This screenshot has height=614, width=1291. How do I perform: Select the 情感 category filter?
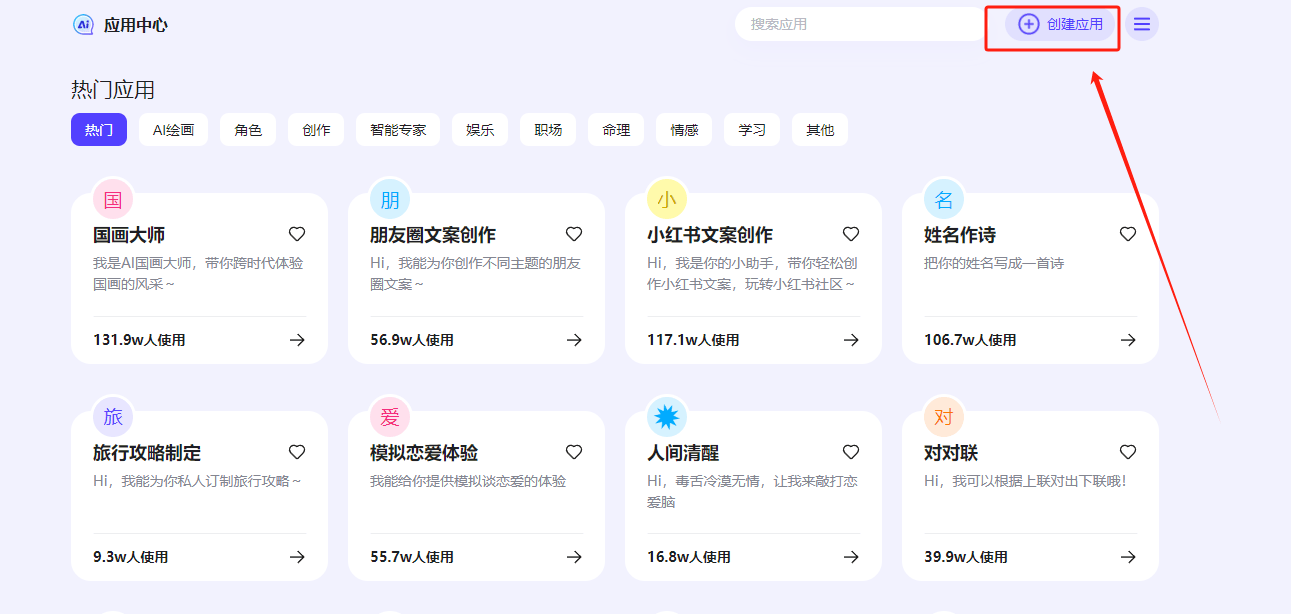click(x=684, y=129)
